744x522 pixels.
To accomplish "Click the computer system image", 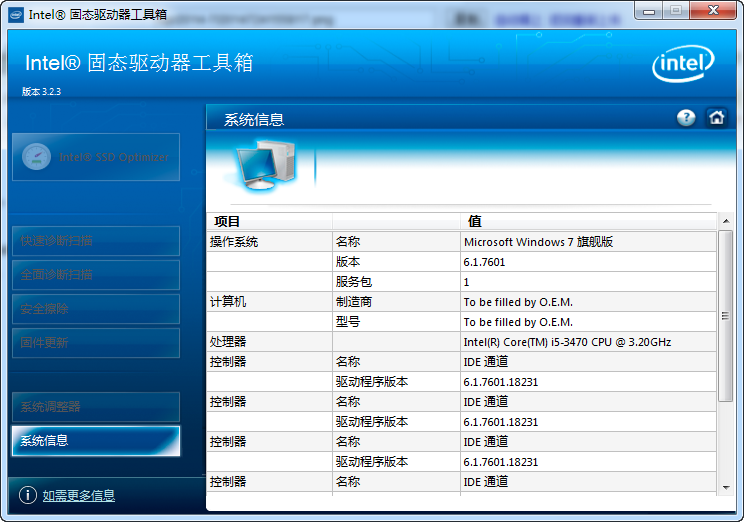I will click(x=266, y=165).
